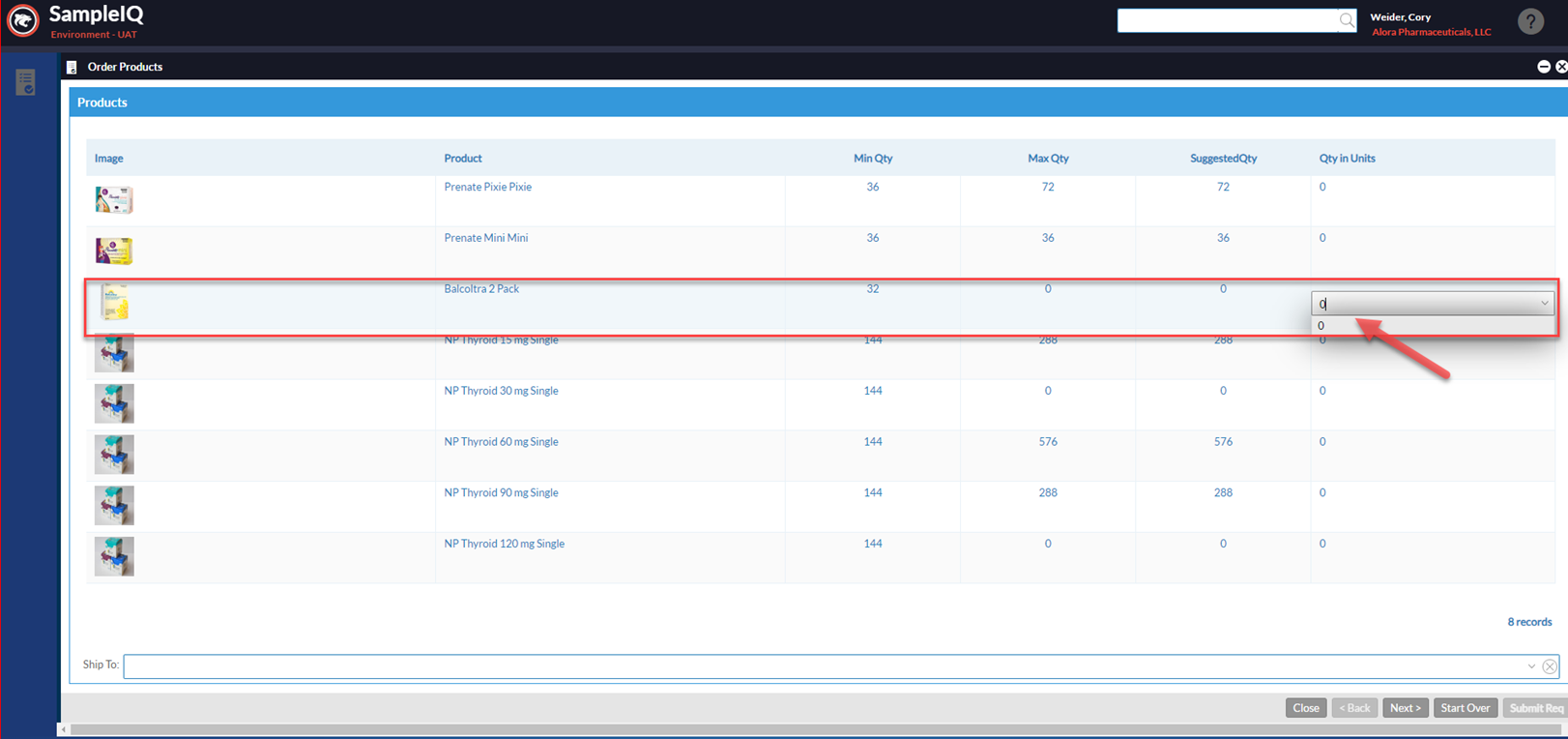Click the disabled Back button
This screenshot has height=739, width=1568.
[x=1354, y=708]
